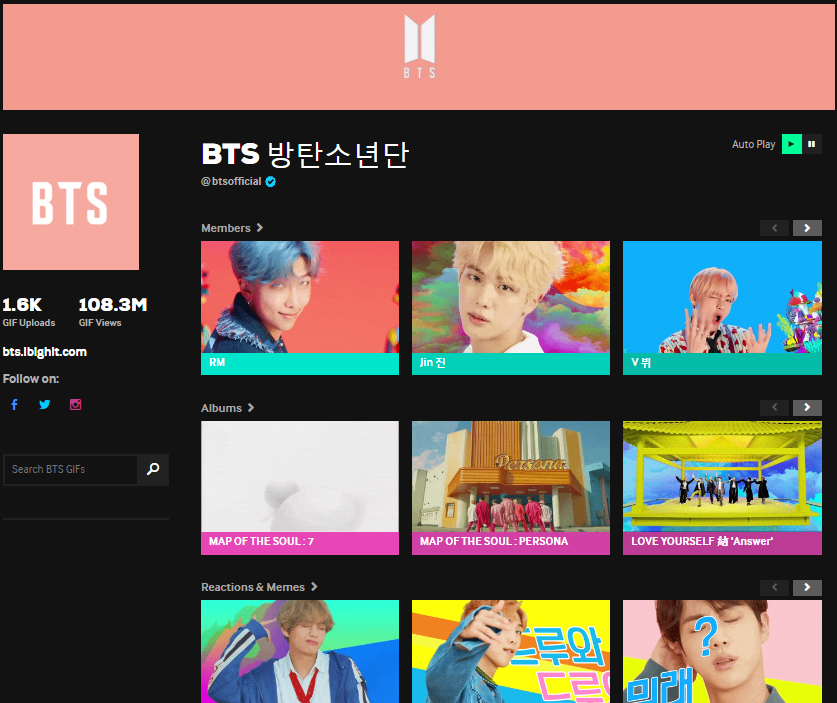This screenshot has width=837, height=703.
Task: Open the BTS Twitter profile icon
Action: (x=45, y=405)
